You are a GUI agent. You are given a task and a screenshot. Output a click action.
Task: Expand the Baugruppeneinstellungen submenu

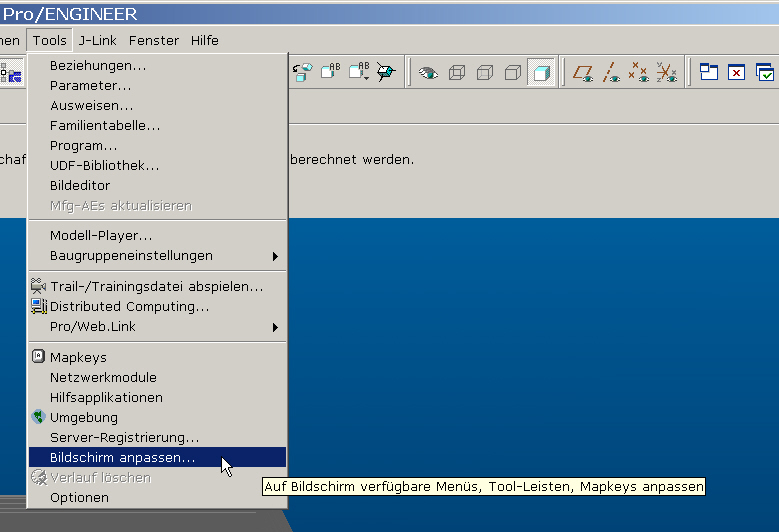(157, 255)
